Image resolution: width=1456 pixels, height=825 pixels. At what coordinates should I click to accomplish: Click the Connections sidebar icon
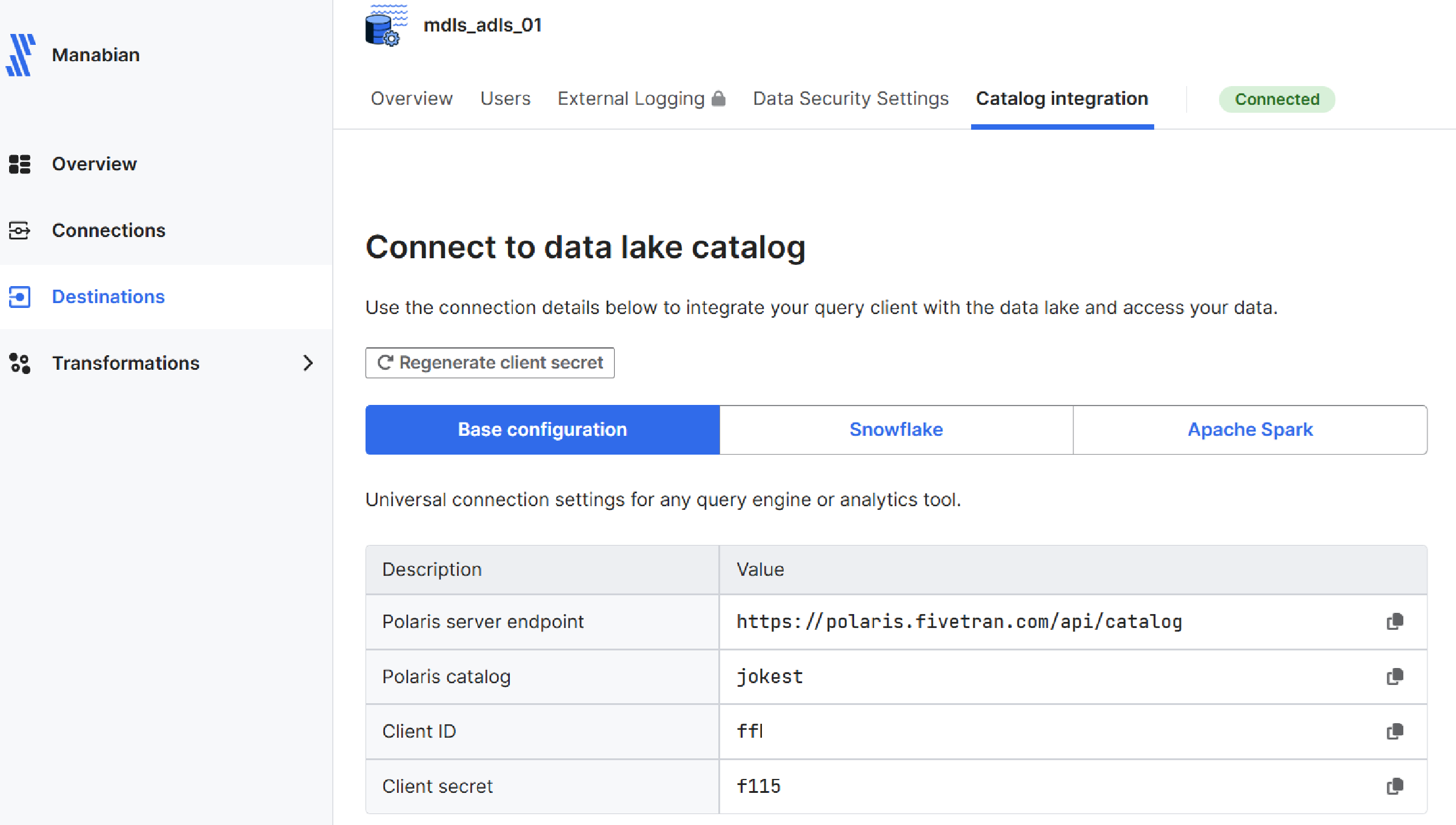20,230
